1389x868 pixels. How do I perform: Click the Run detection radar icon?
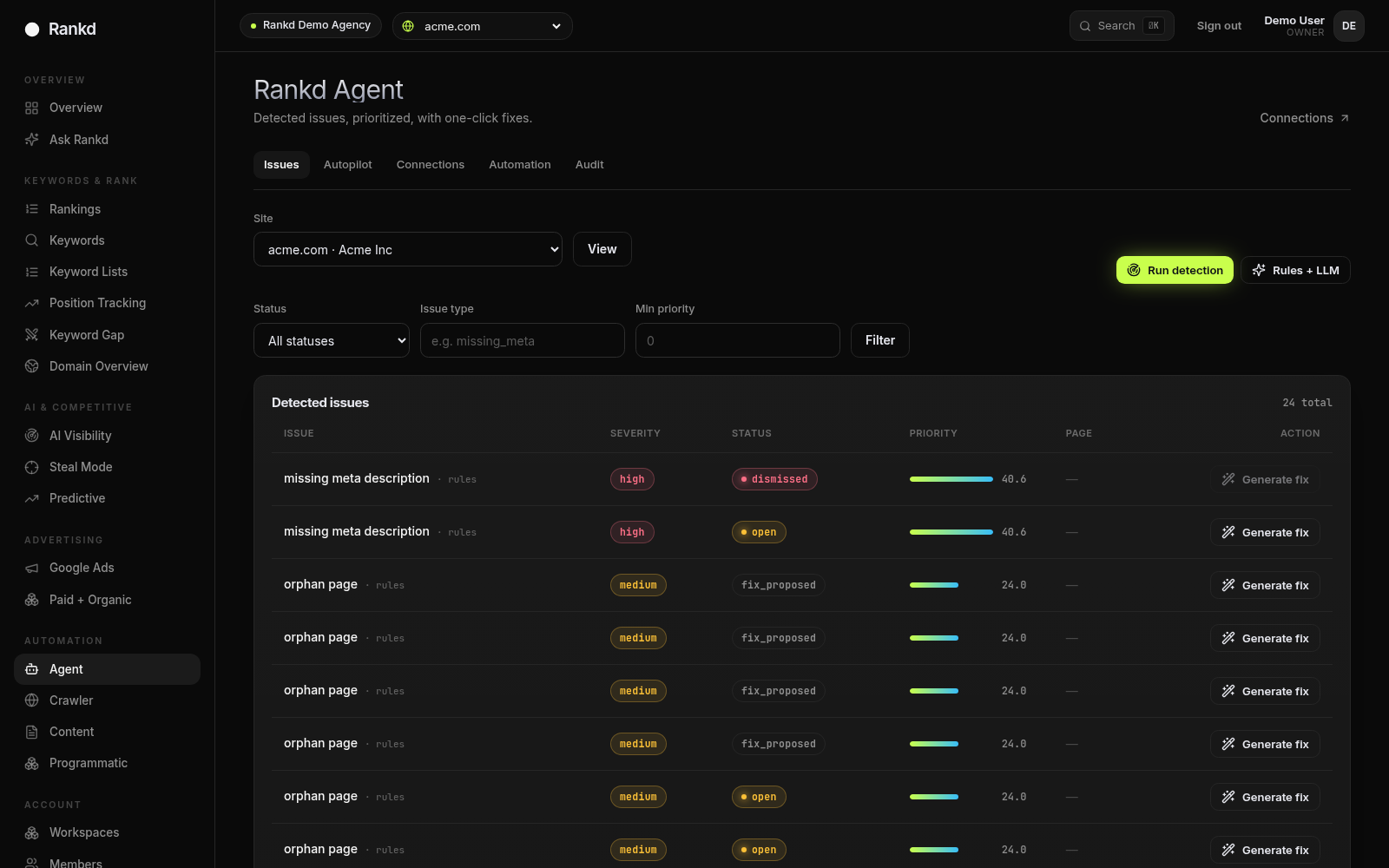coord(1134,270)
